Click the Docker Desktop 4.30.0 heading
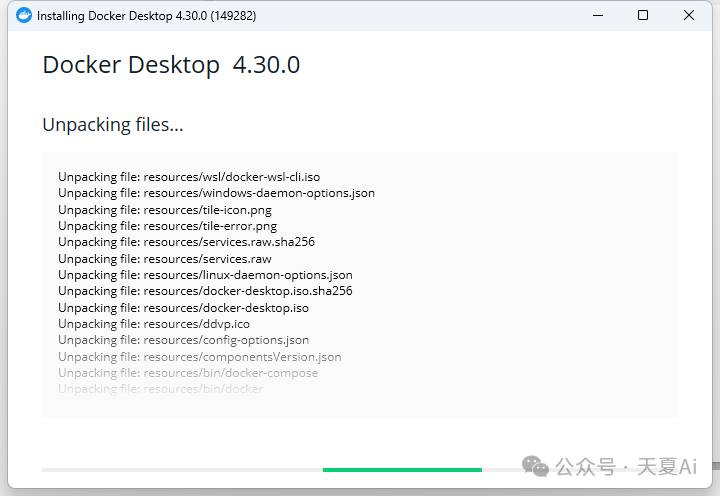The height and width of the screenshot is (496, 720). [x=171, y=65]
